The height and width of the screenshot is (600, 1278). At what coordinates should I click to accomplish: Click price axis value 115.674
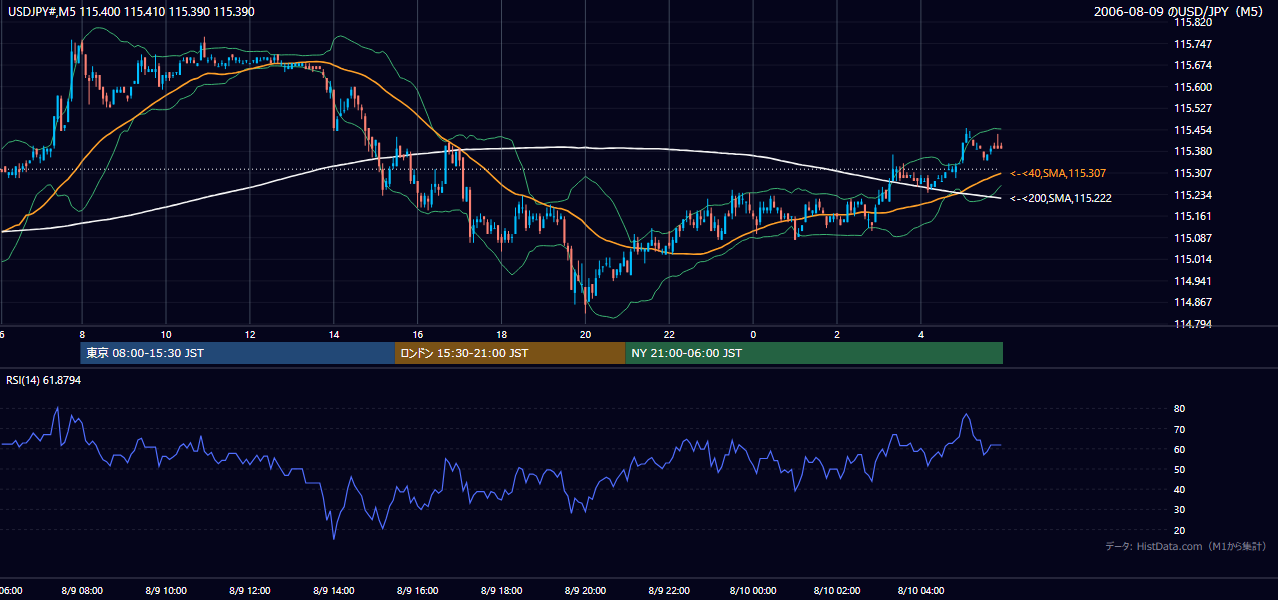tap(1193, 65)
